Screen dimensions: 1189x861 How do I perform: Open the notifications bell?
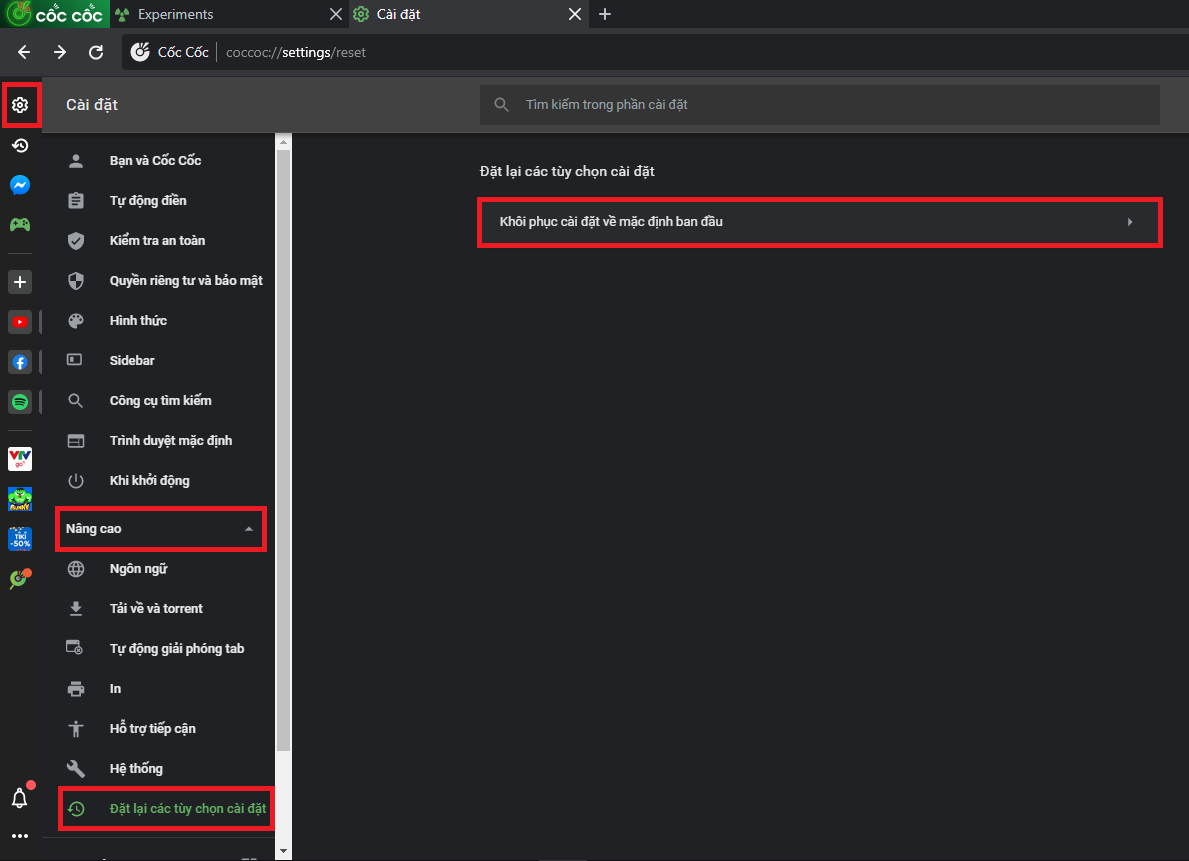tap(20, 797)
